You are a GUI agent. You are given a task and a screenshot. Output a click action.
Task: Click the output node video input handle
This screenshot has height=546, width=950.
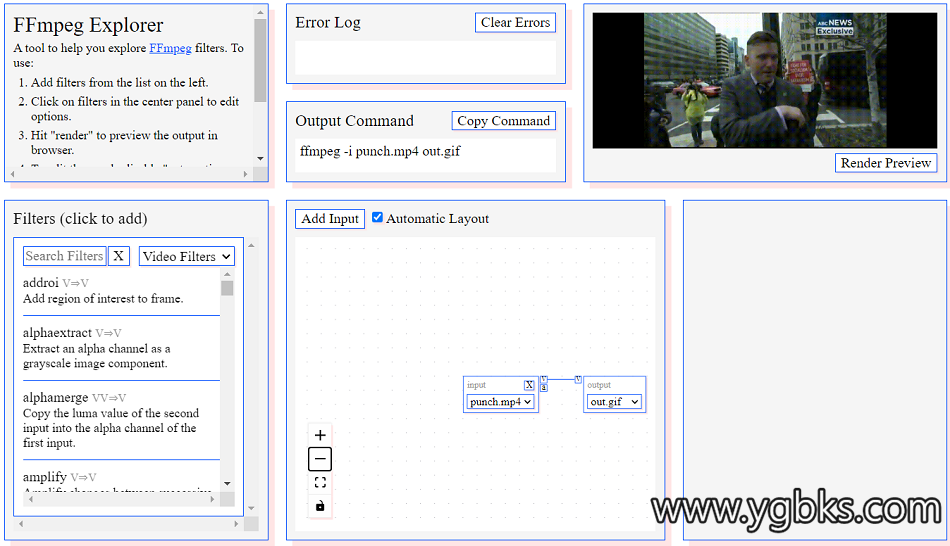pos(578,379)
